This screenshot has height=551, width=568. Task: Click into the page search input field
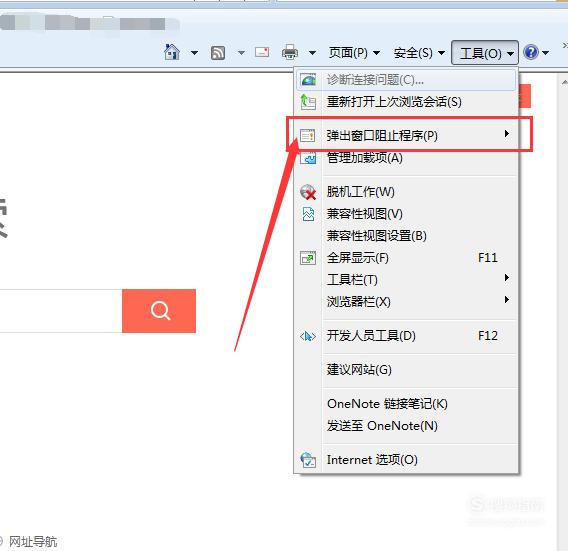click(x=61, y=311)
